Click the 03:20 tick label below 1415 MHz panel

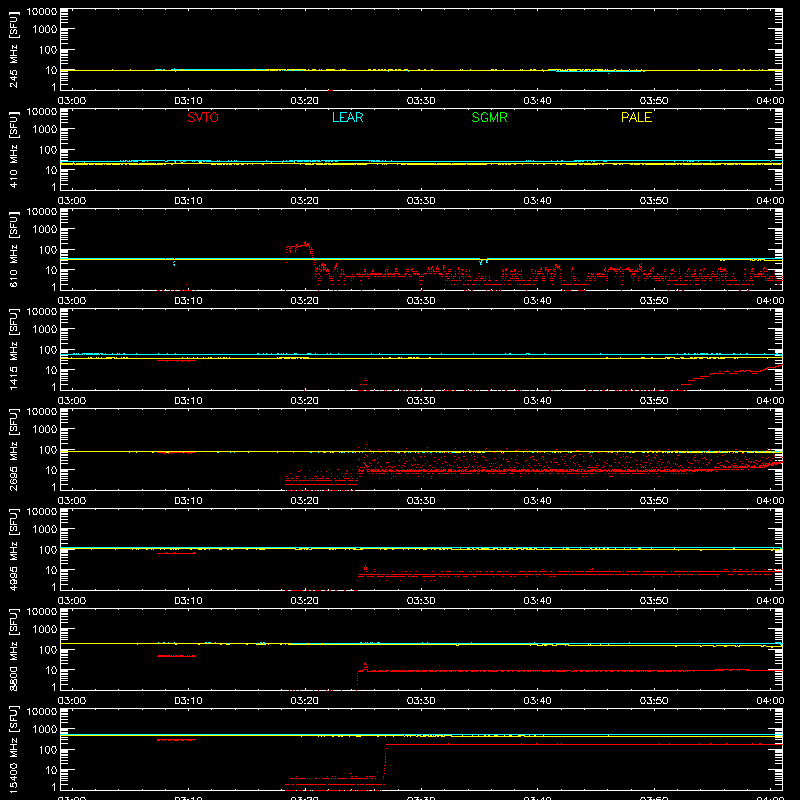(305, 401)
